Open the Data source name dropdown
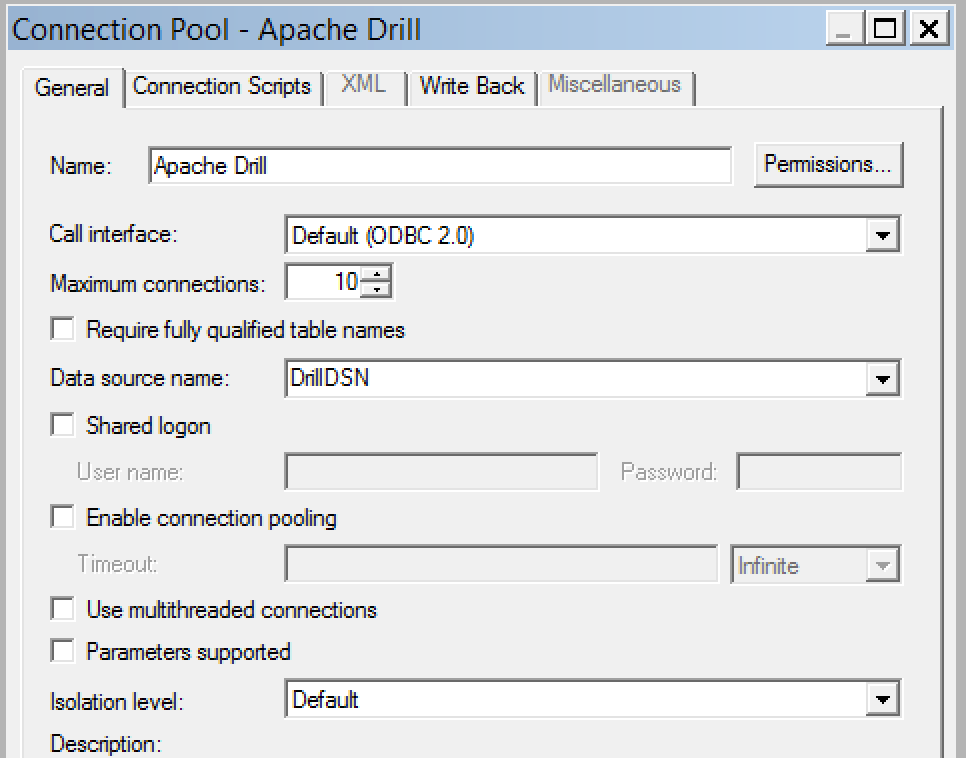 (881, 380)
